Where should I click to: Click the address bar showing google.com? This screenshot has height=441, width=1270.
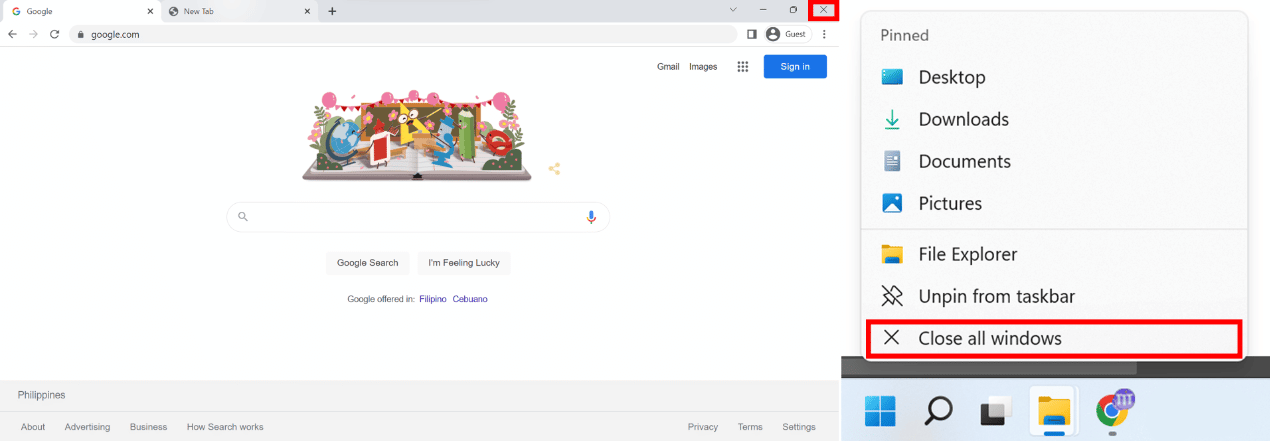(x=405, y=34)
